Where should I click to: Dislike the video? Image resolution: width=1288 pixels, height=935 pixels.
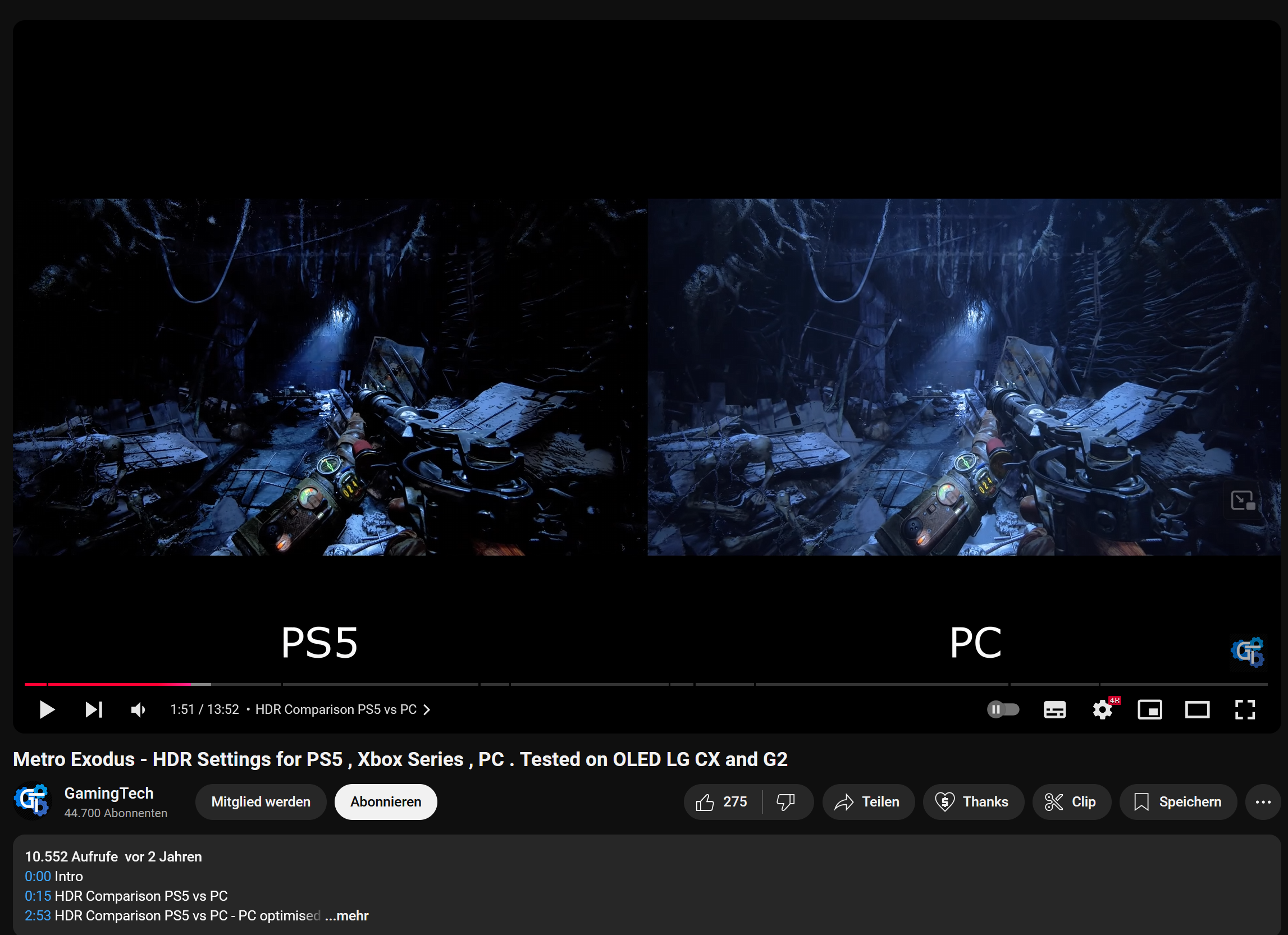coord(786,801)
